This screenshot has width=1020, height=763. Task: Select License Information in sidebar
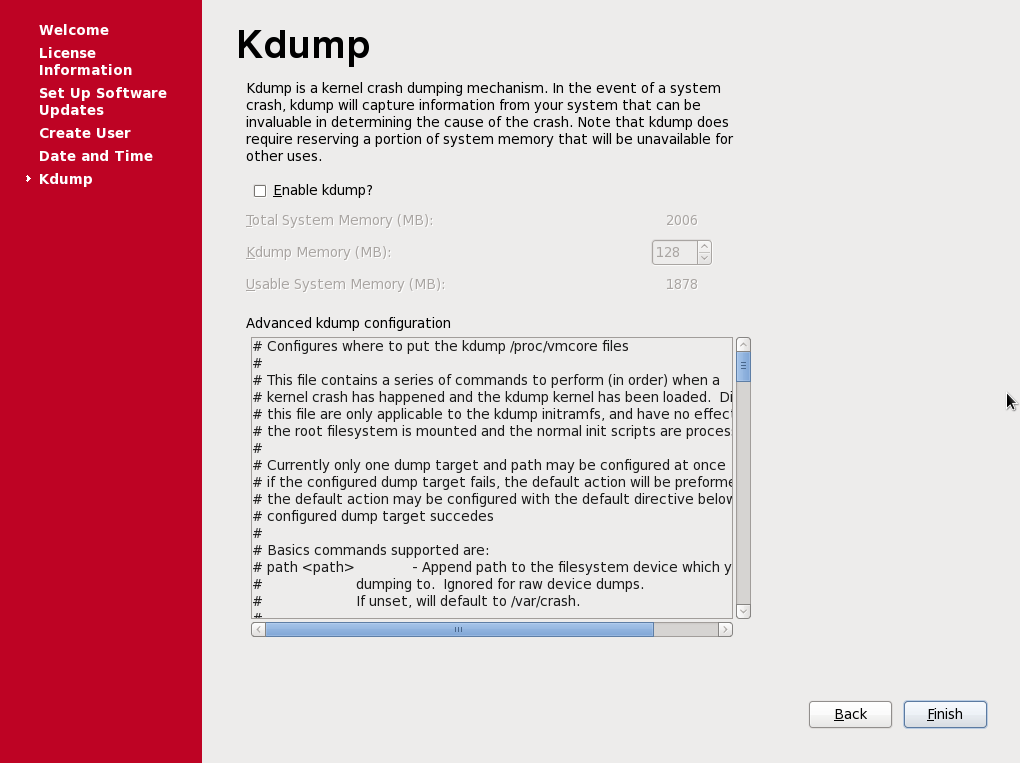point(85,61)
